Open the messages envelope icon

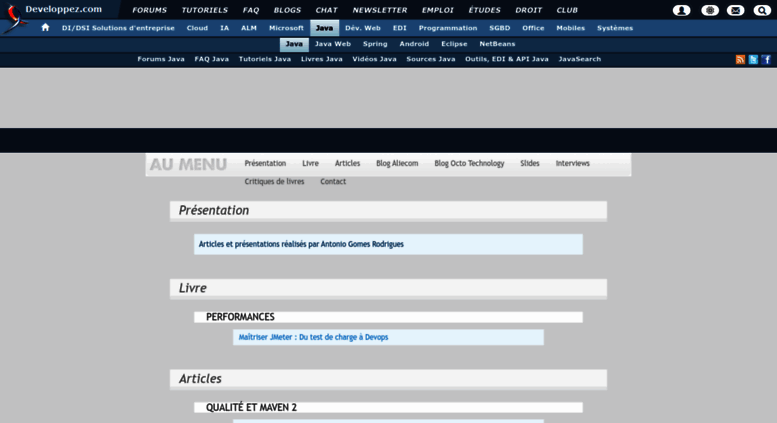(x=735, y=10)
